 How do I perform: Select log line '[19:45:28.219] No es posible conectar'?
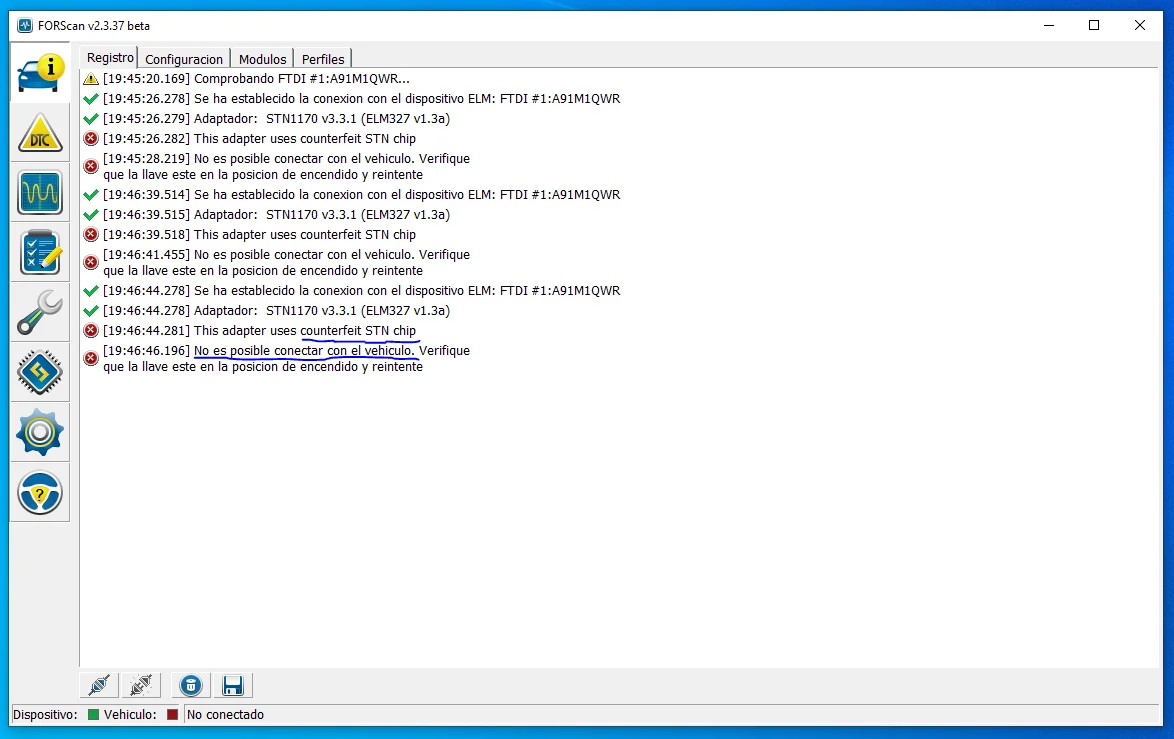286,166
